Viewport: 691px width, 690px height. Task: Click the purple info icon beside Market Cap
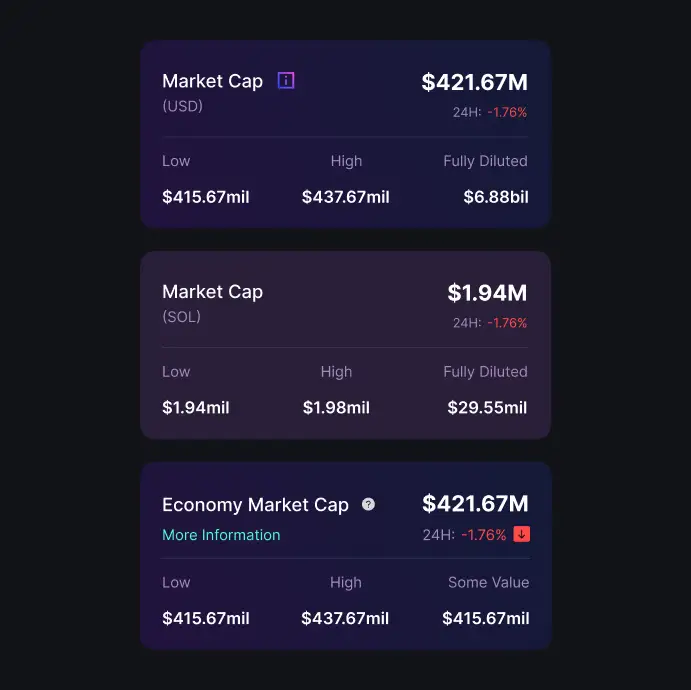pyautogui.click(x=286, y=81)
